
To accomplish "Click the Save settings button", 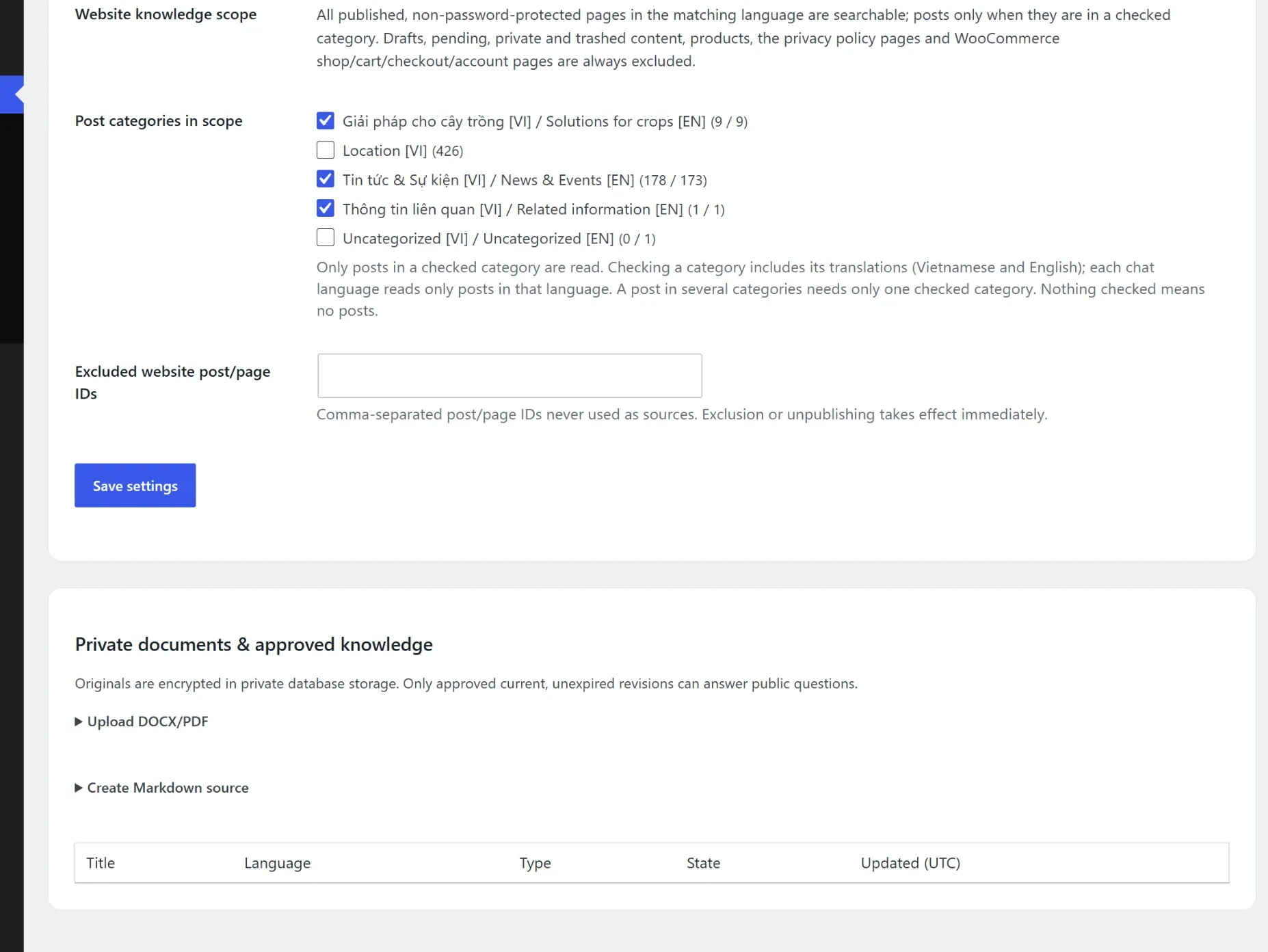I will click(x=135, y=486).
